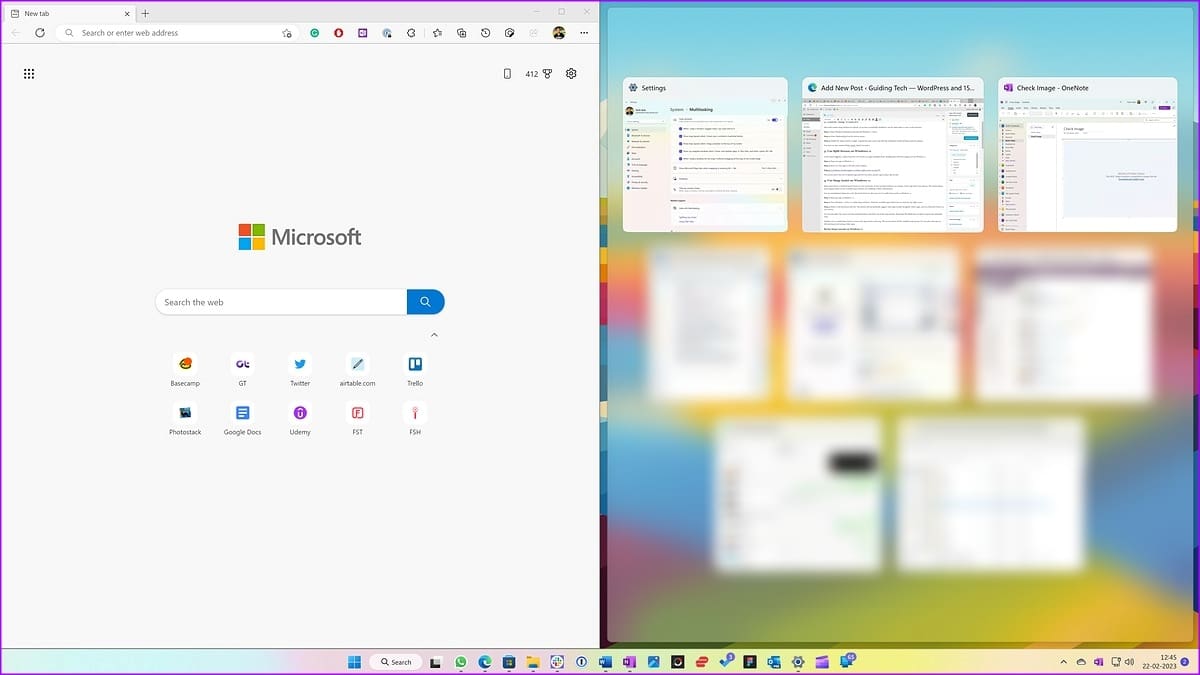1200x675 pixels.
Task: Open a new tab with the plus button
Action: coord(145,13)
